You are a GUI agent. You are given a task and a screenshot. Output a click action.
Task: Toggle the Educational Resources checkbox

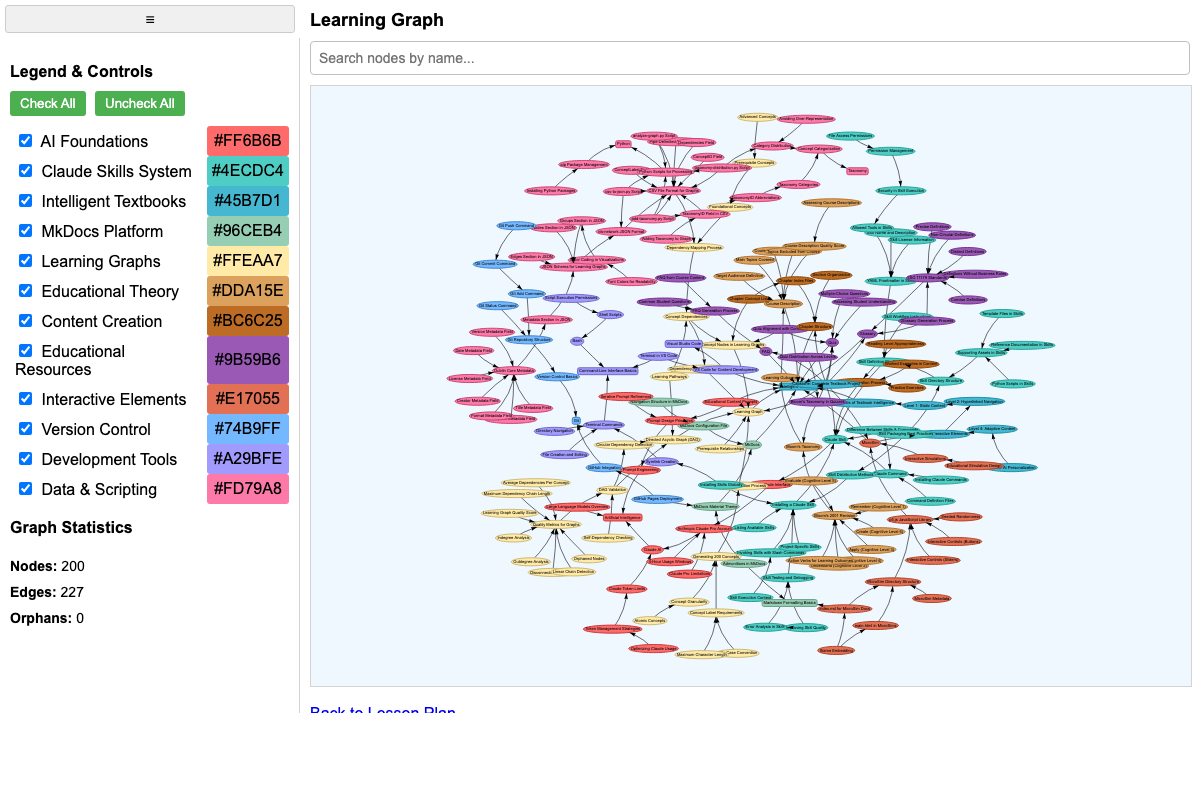(x=26, y=351)
